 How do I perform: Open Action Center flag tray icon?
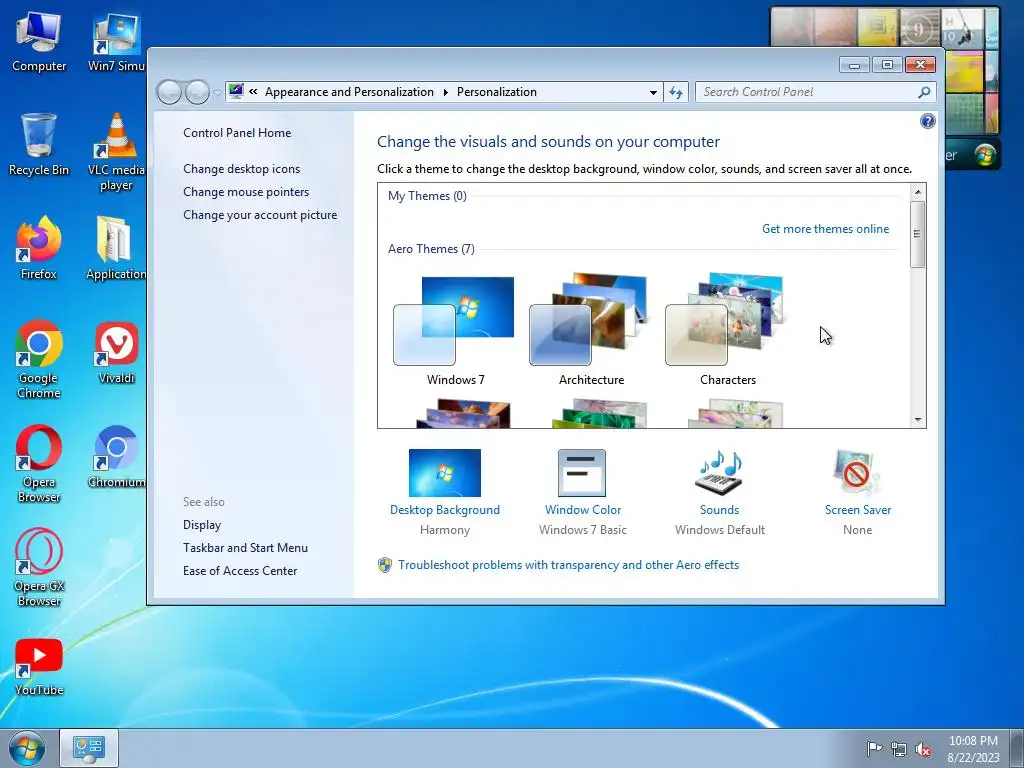874,749
